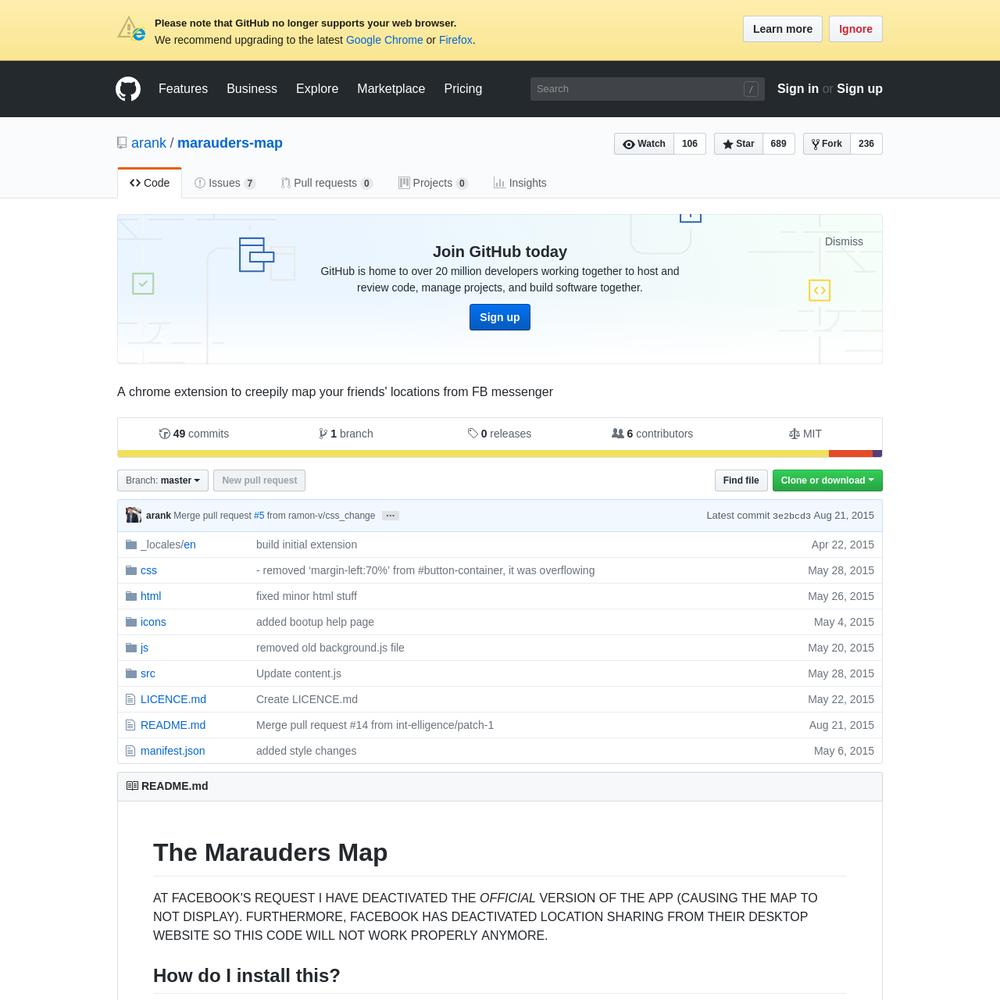
Task: Star the marauders-map repository
Action: 738,143
